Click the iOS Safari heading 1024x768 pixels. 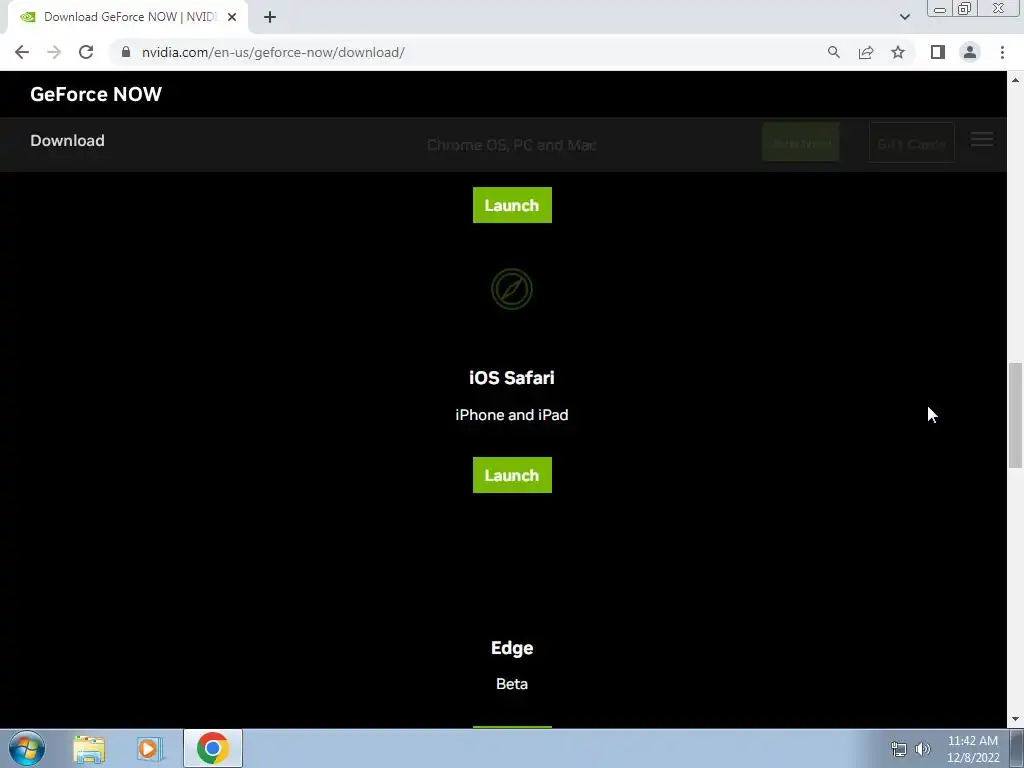coord(512,377)
